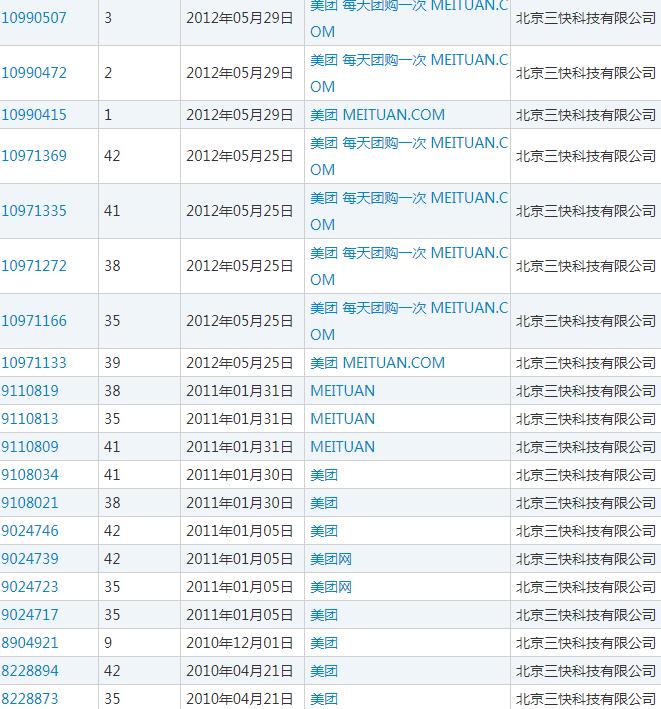Select applicant 北京三快科技有限公司 in row 10990415

click(x=586, y=115)
